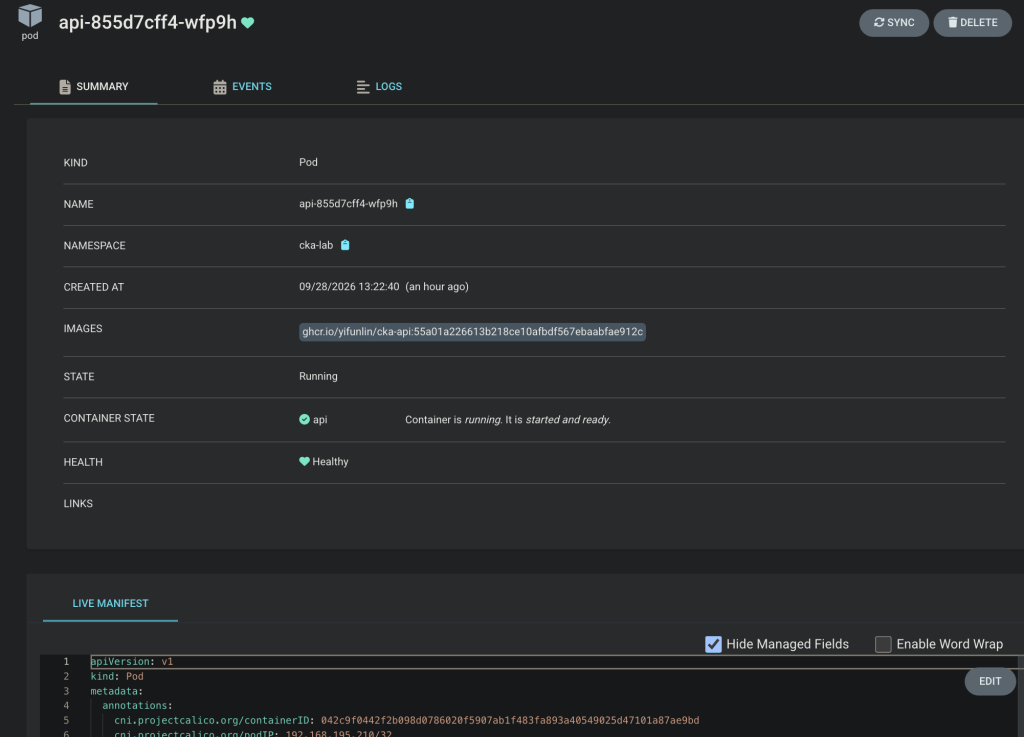Click the LINKS row label
Image resolution: width=1024 pixels, height=737 pixels.
pyautogui.click(x=78, y=504)
